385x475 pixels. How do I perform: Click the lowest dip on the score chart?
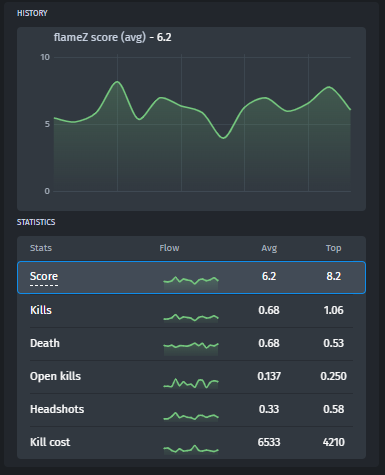click(224, 138)
